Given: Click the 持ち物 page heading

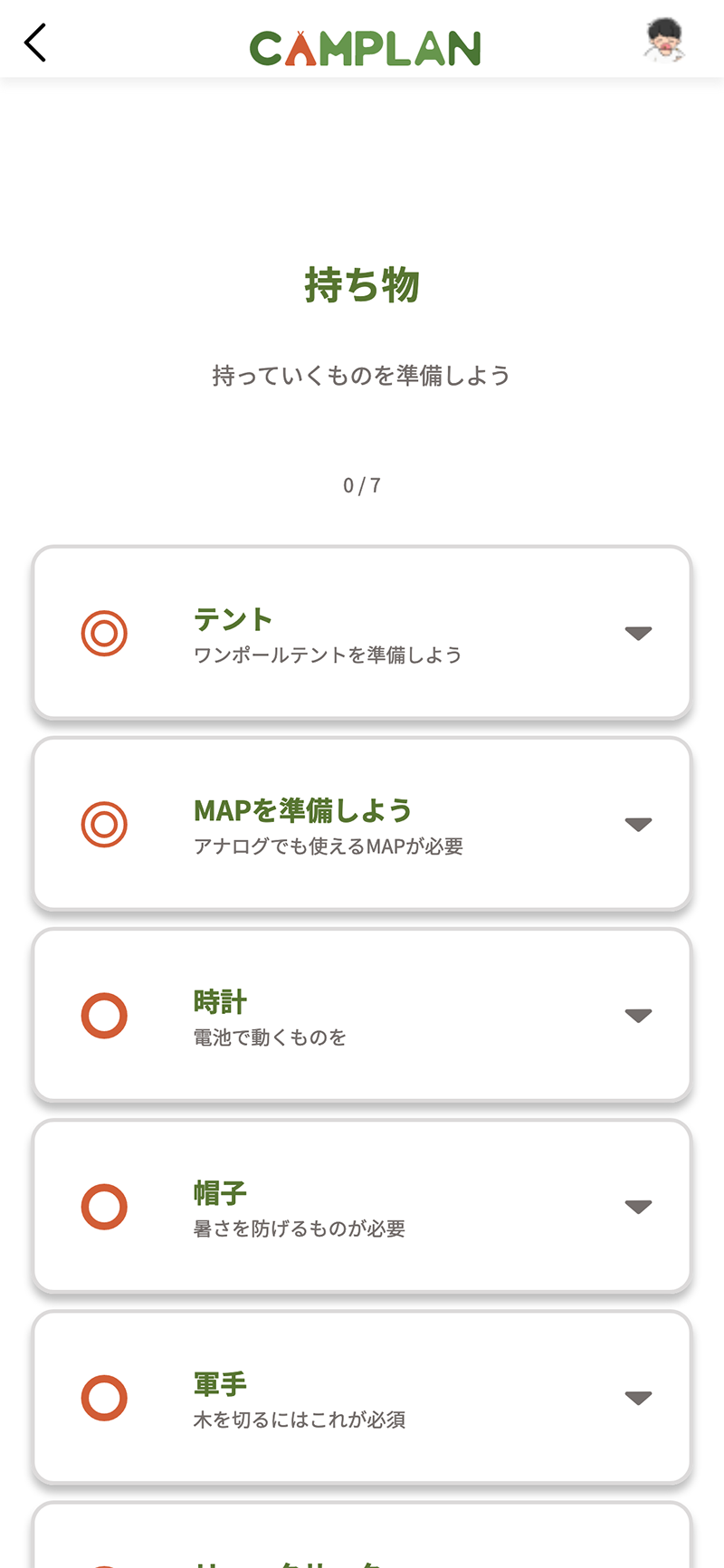Looking at the screenshot, I should (x=362, y=285).
